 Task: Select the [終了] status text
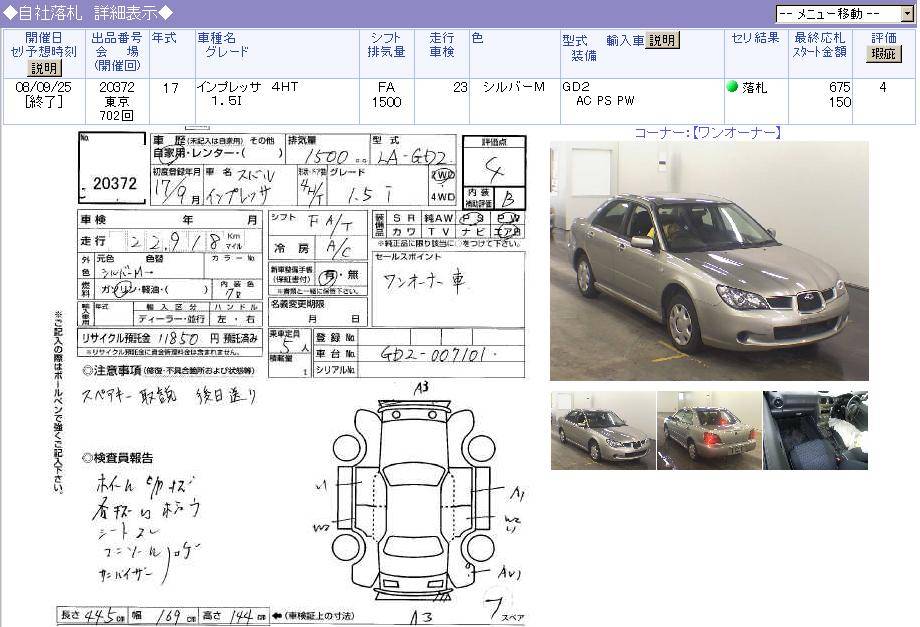tap(43, 102)
